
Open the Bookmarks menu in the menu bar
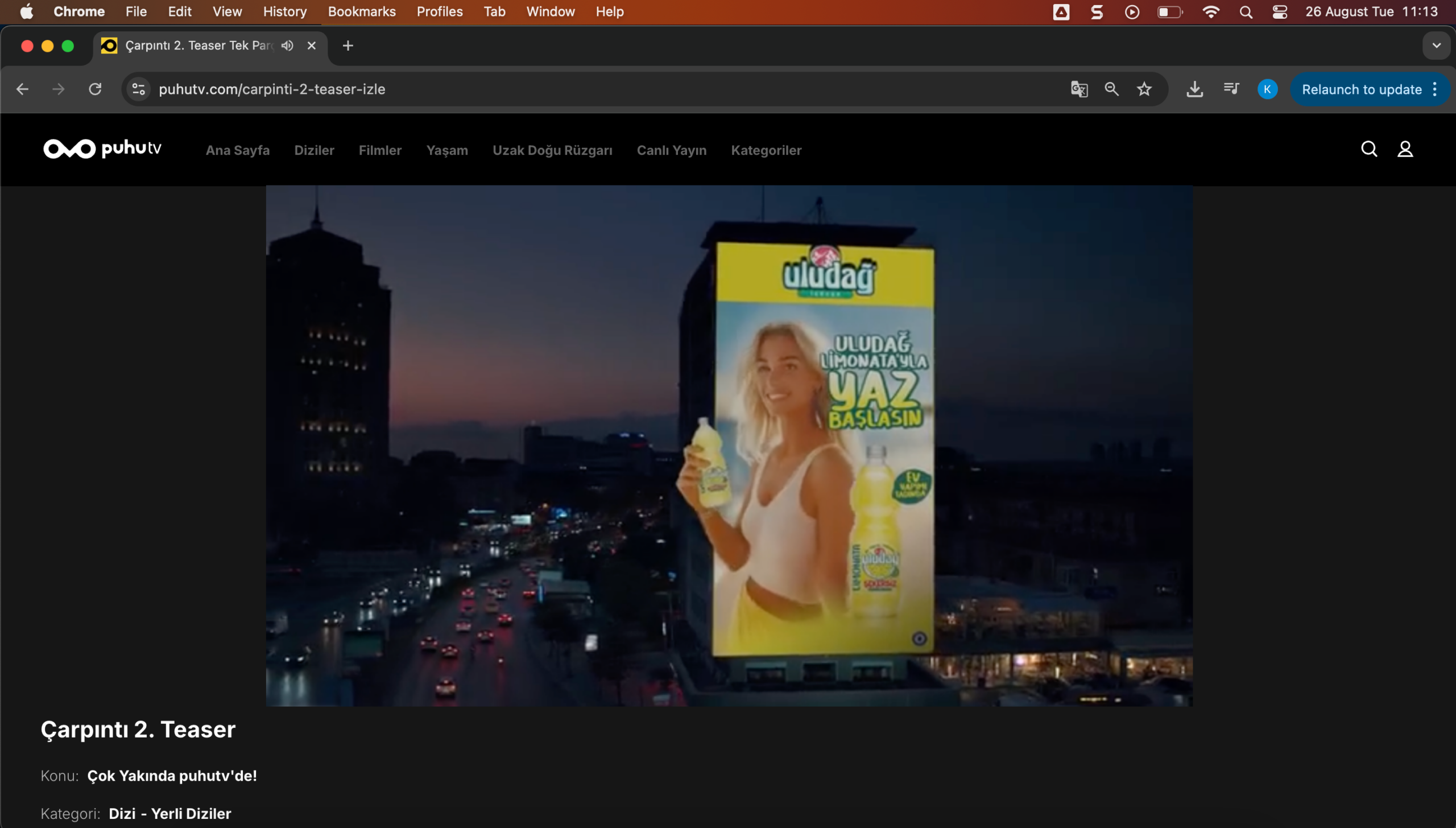pos(362,11)
